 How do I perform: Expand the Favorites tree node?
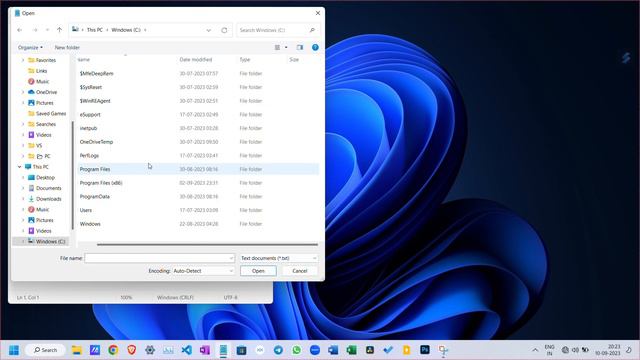(23, 60)
